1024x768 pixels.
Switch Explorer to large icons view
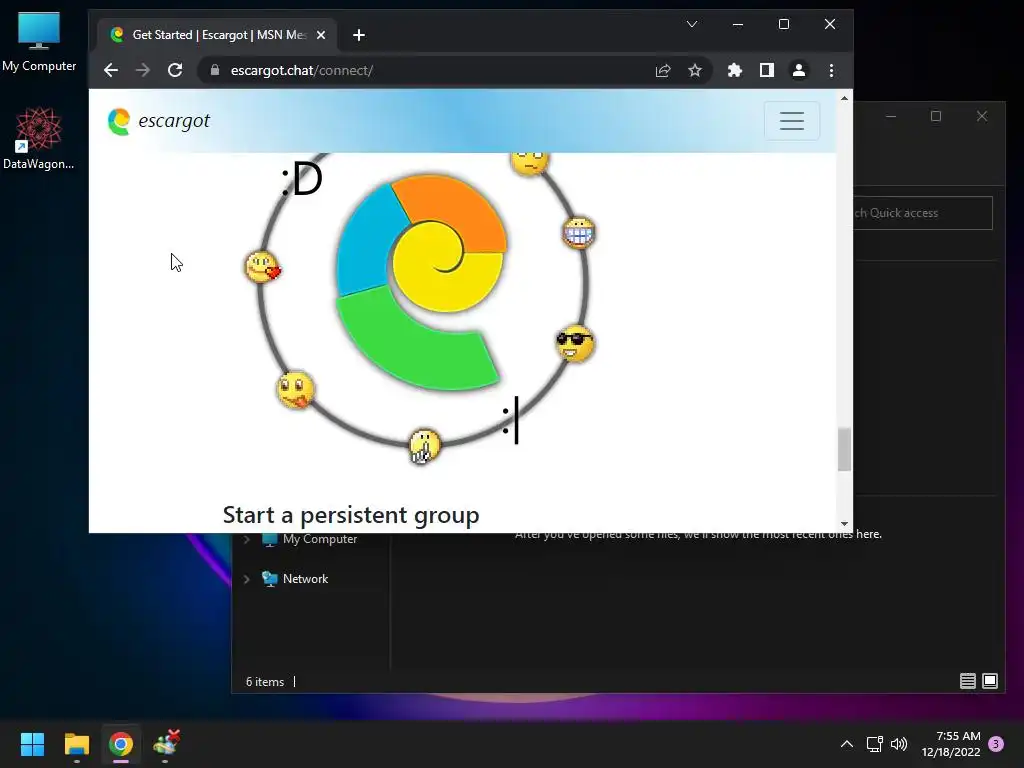[x=990, y=681]
